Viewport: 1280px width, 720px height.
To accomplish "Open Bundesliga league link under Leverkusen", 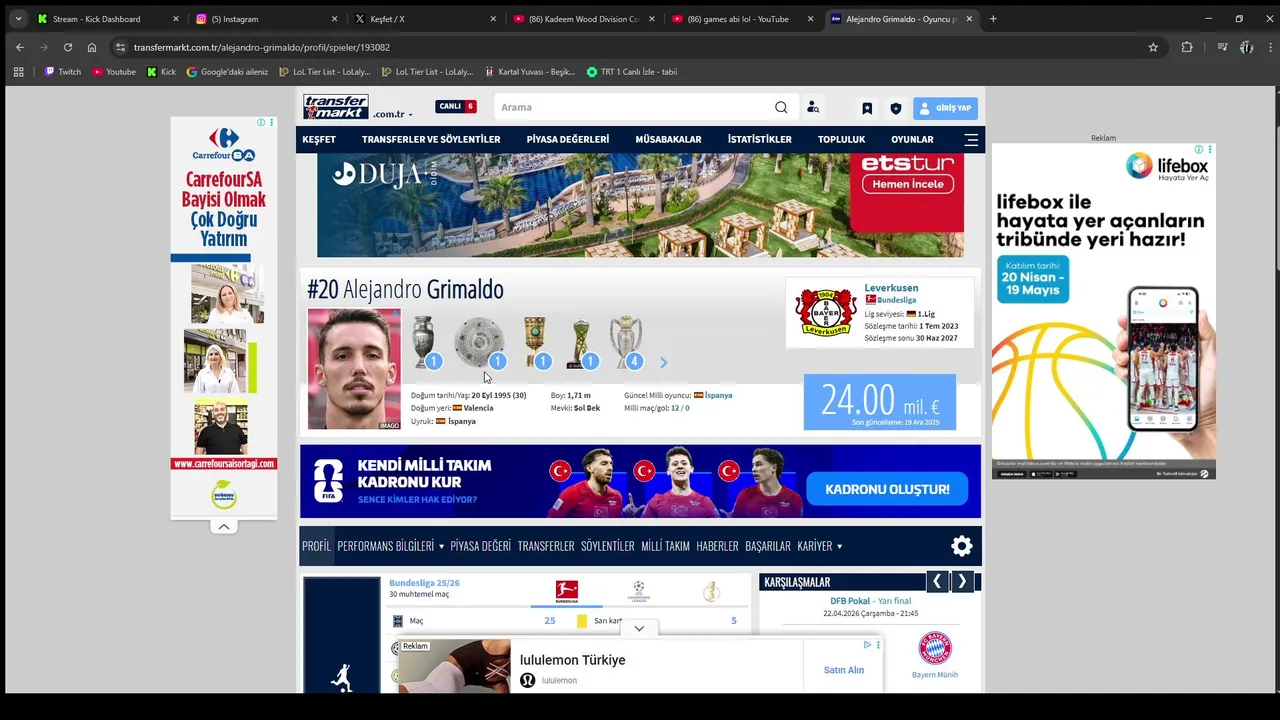I will coord(896,300).
